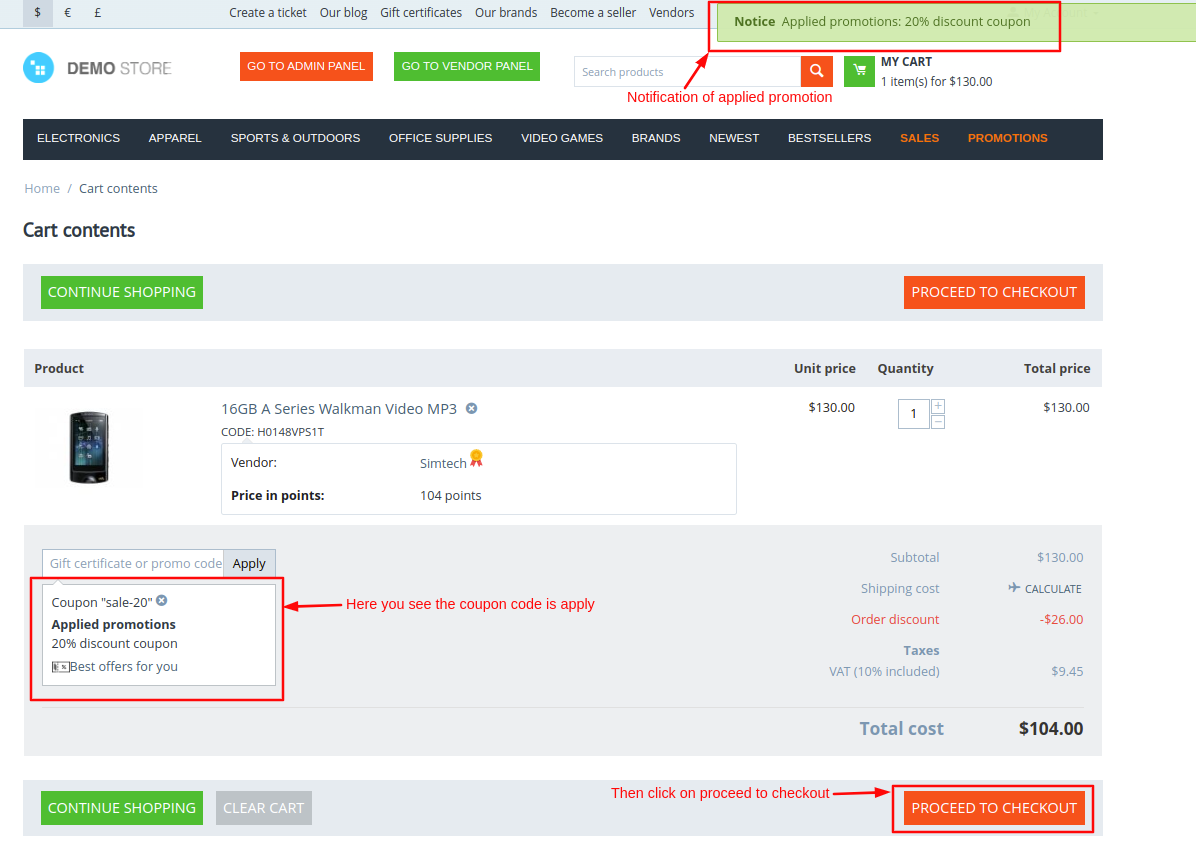The height and width of the screenshot is (845, 1196).
Task: Click top Proceed to Checkout button
Action: tap(994, 292)
